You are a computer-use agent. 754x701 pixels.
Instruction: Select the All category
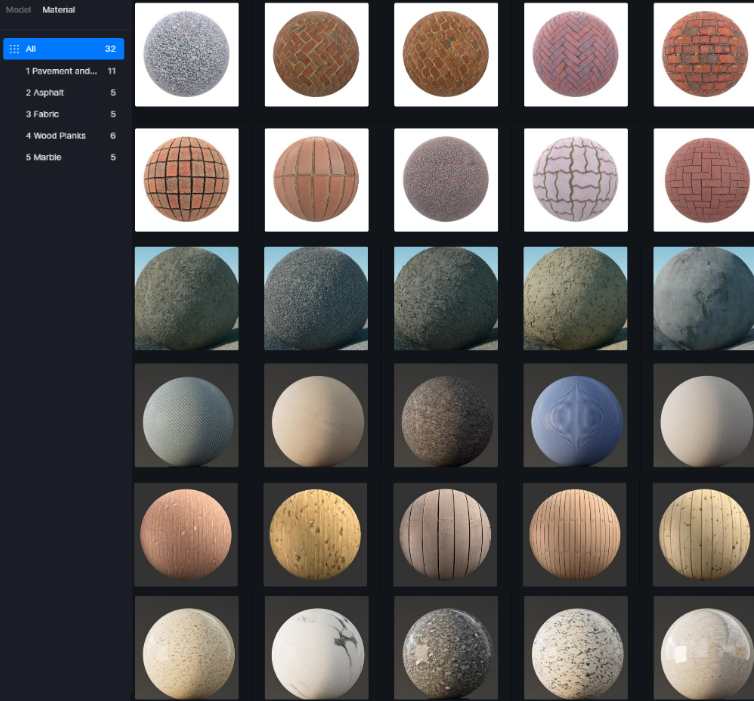coord(63,49)
